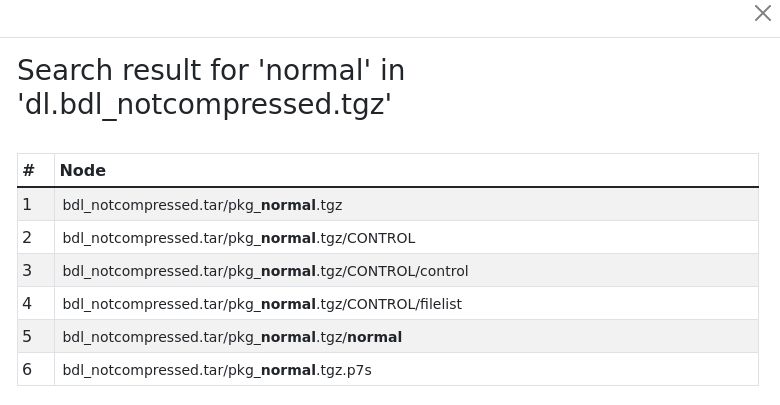Click the trailing bold 'normal' in row 5
This screenshot has height=405, width=780.
tap(375, 337)
